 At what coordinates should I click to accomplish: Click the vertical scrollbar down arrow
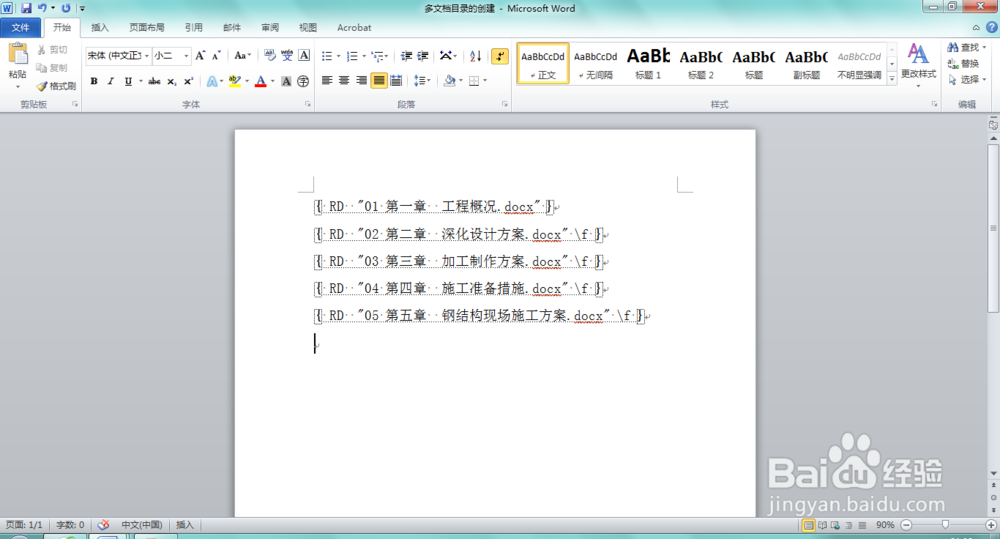point(994,473)
